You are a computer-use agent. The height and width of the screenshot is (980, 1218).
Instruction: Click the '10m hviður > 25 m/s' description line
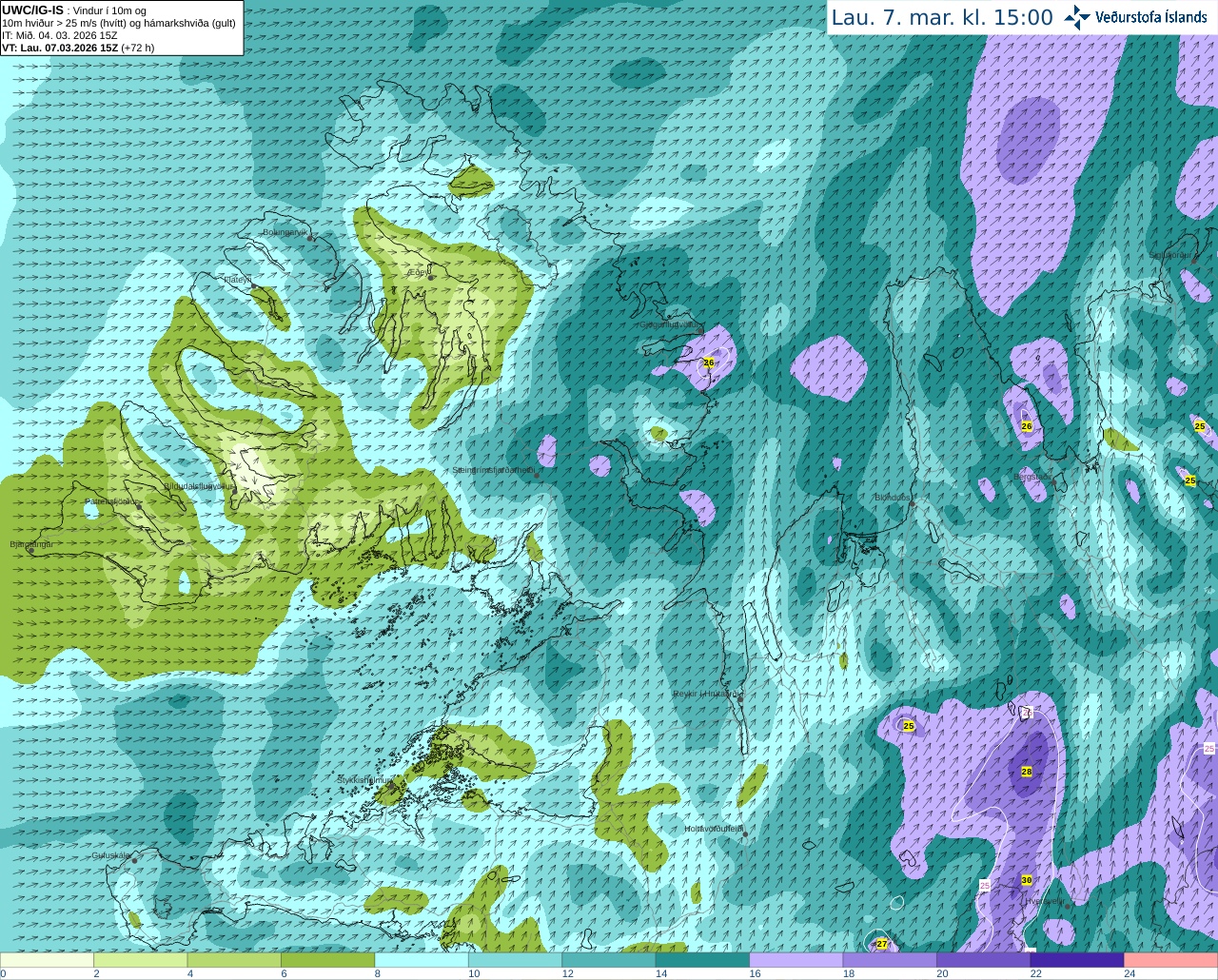click(119, 23)
